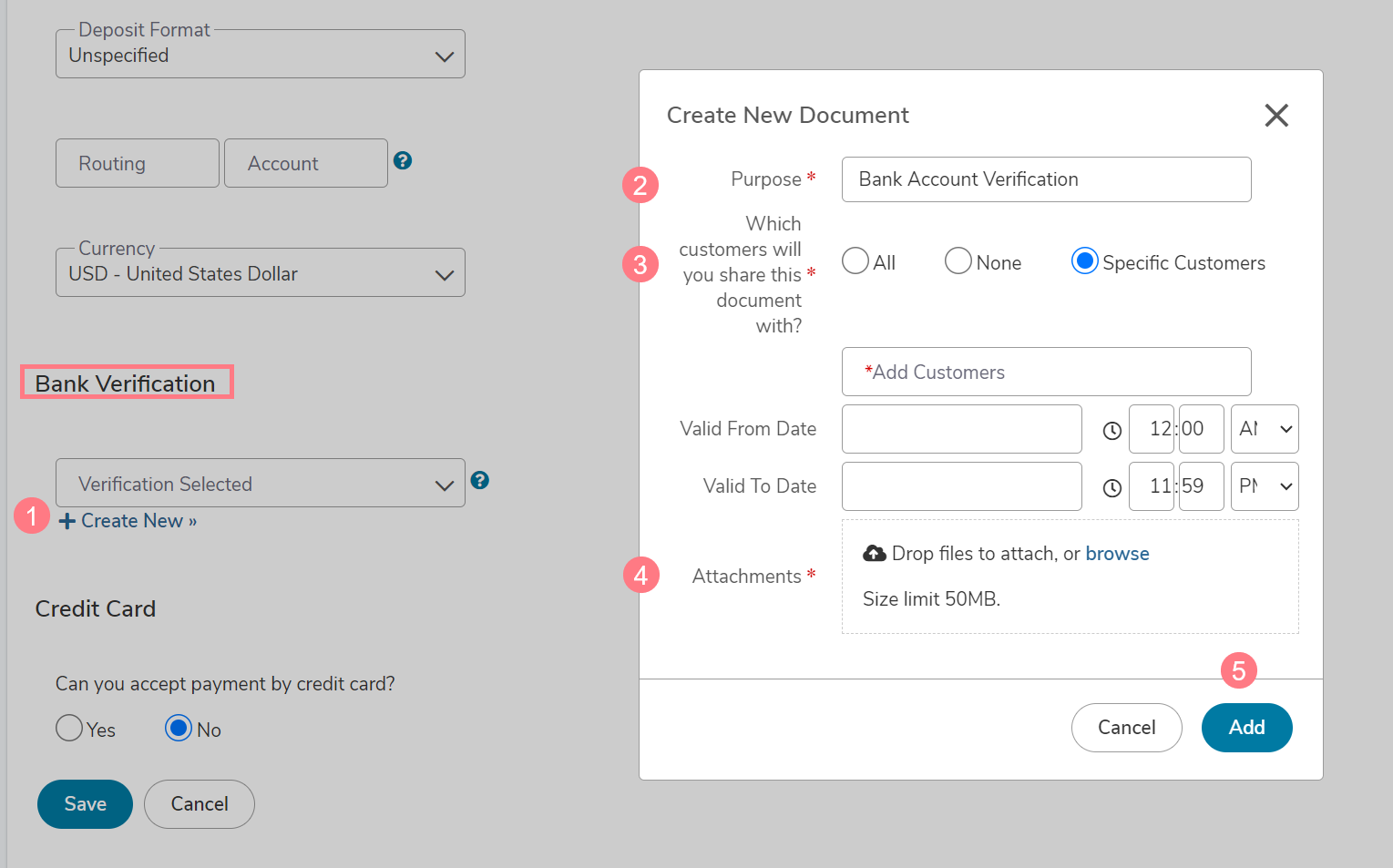
Task: Select the None radio option
Action: (x=958, y=261)
